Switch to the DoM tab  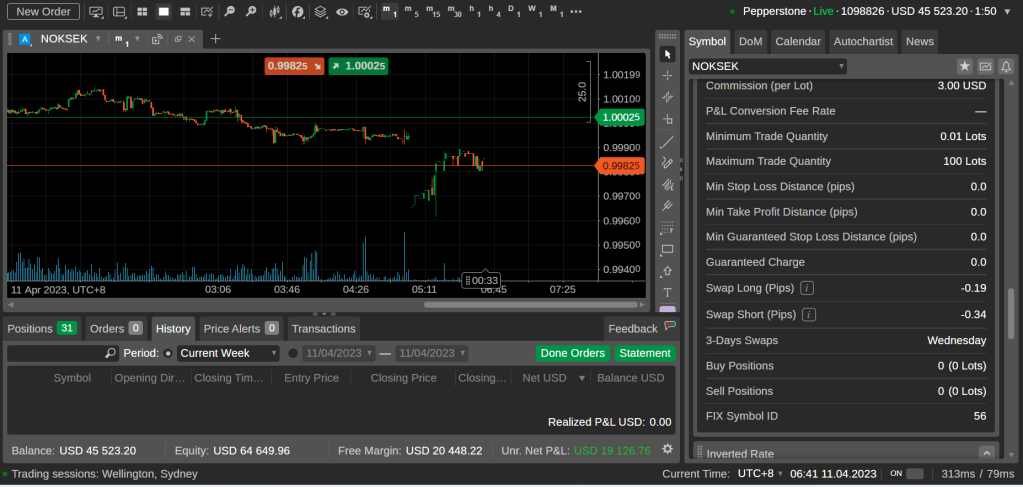[750, 41]
